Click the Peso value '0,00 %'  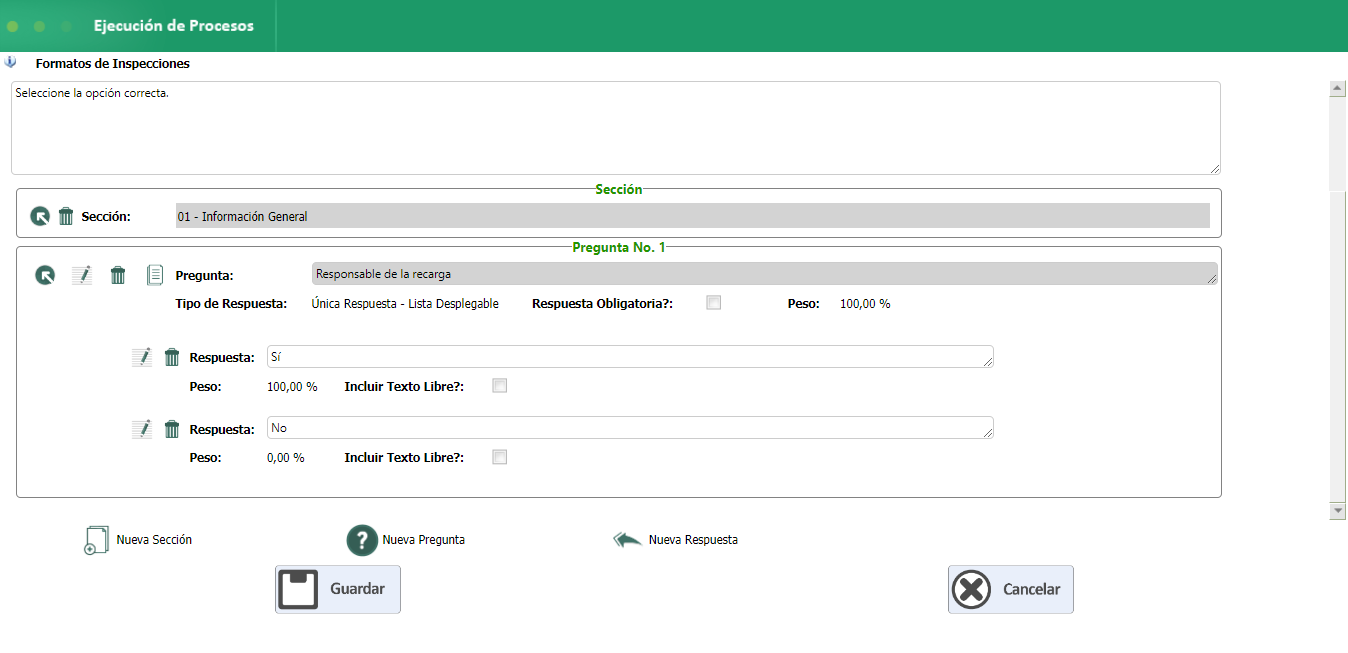pos(286,458)
